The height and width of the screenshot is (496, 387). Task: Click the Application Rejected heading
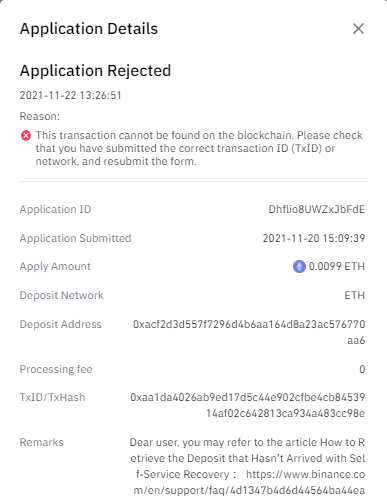[x=95, y=71]
